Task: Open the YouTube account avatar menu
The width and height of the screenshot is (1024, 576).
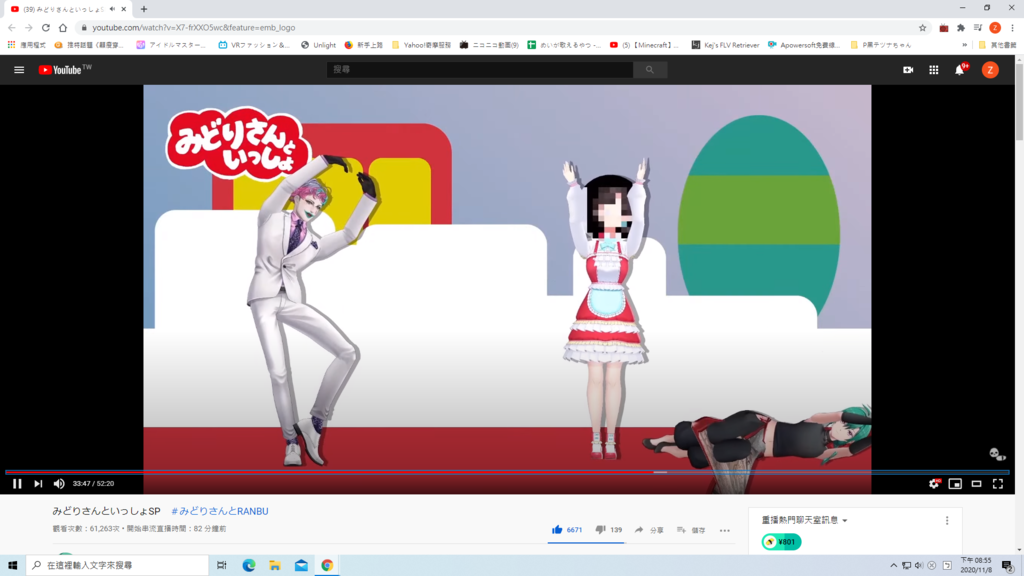Action: click(x=990, y=70)
